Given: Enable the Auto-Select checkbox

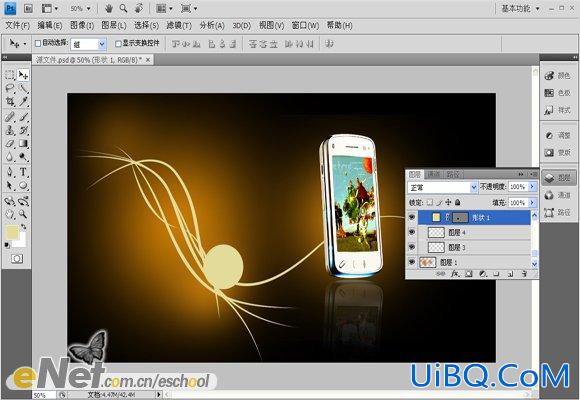Looking at the screenshot, I should 38,44.
